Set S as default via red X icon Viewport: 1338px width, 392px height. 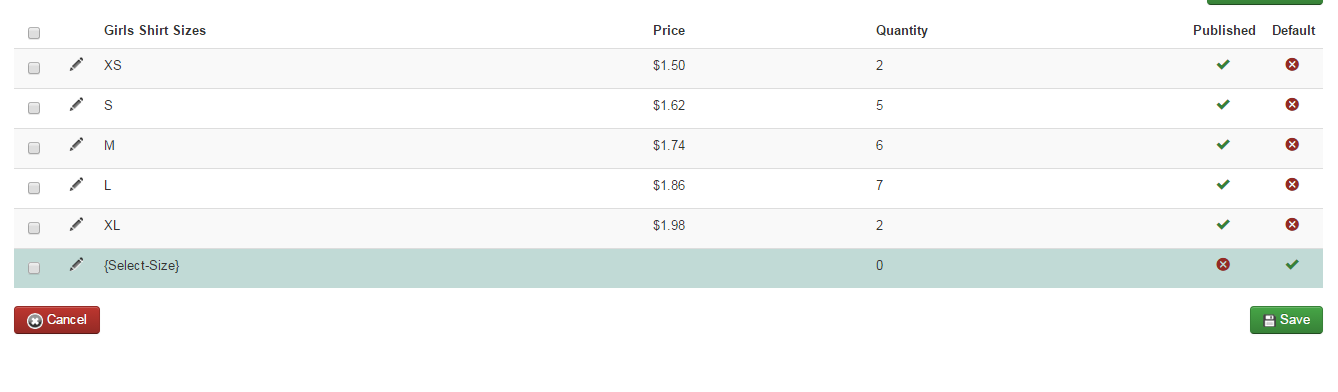(x=1292, y=104)
